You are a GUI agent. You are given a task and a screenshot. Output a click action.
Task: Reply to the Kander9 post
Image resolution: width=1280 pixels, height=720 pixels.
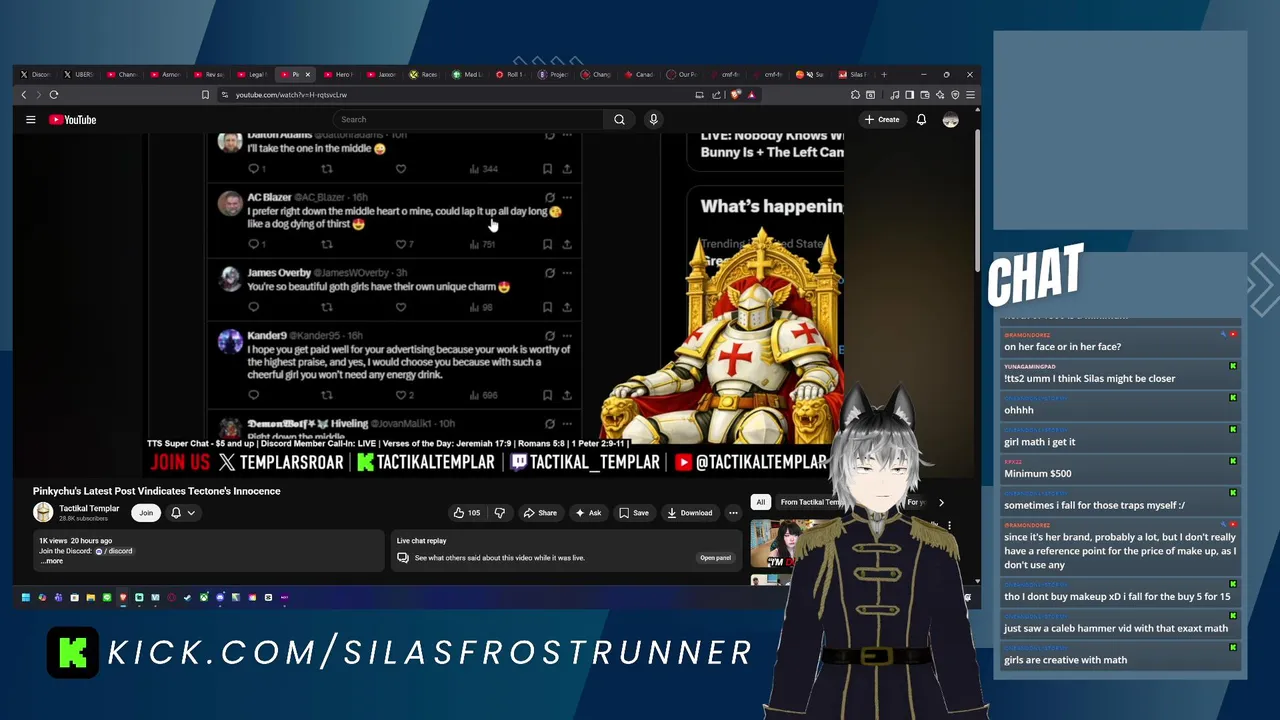254,395
